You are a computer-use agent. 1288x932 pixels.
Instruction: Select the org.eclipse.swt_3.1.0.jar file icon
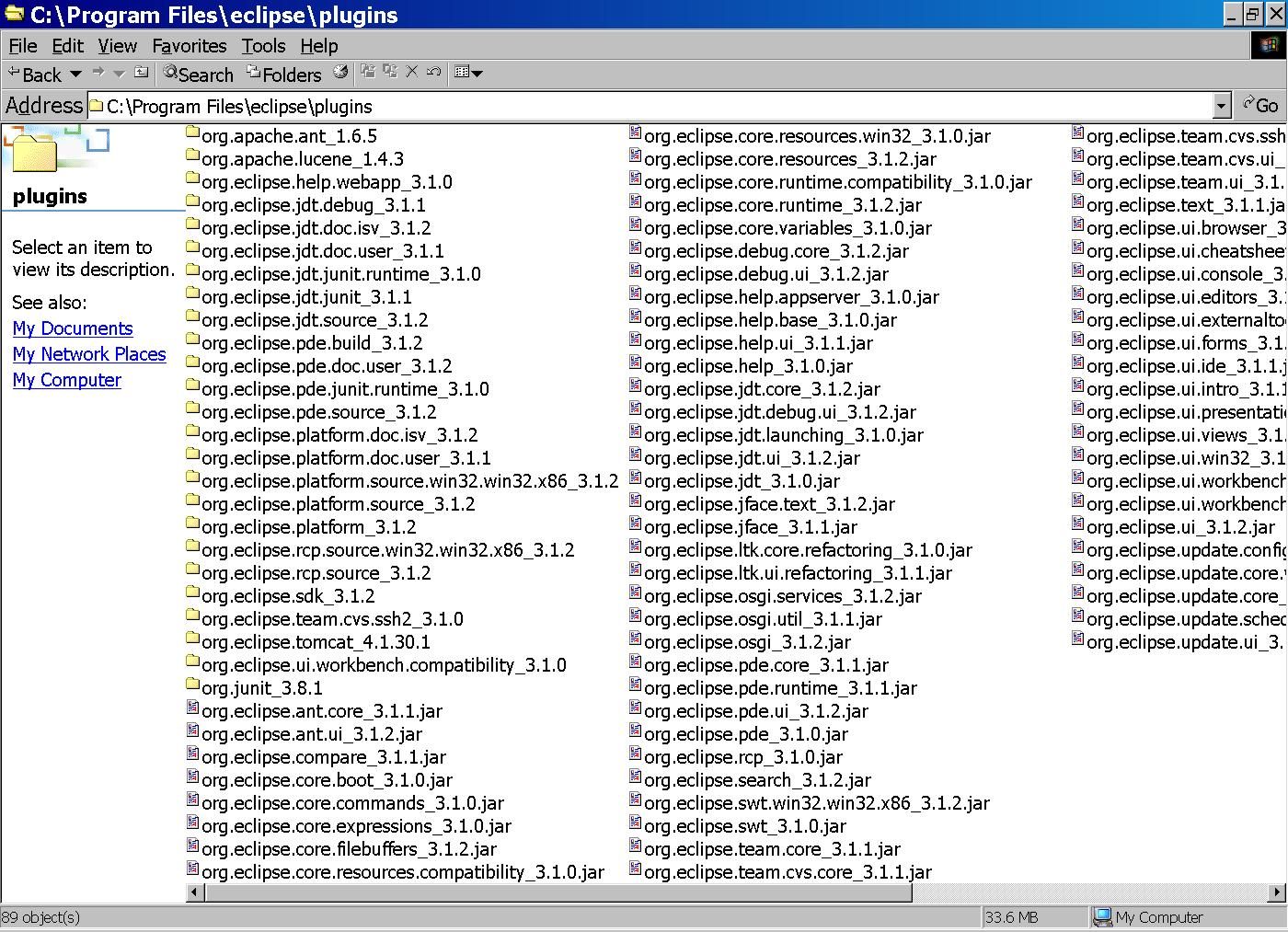(x=636, y=823)
